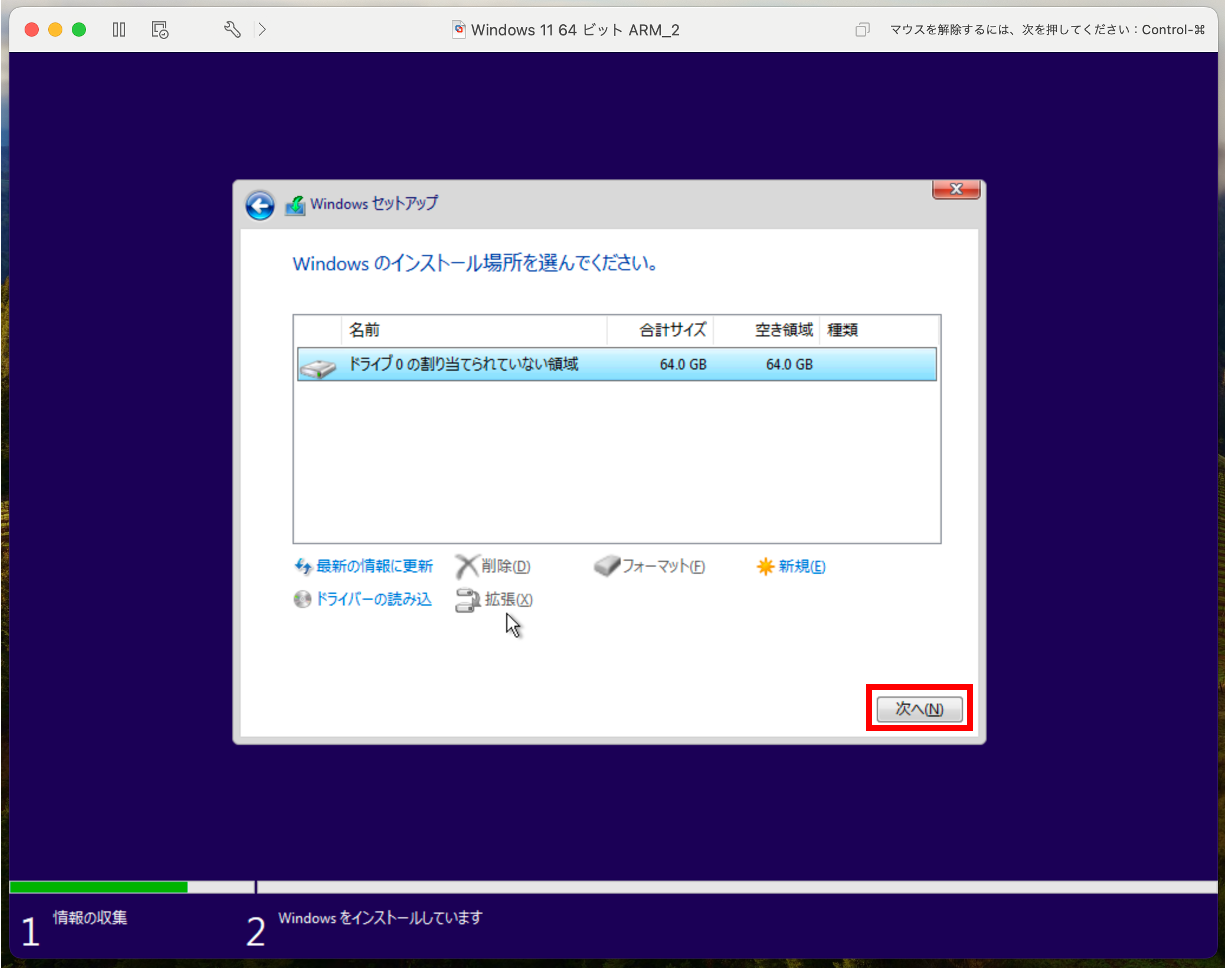
Task: Click the disc icon beside ドライバーの読み込み
Action: click(303, 600)
